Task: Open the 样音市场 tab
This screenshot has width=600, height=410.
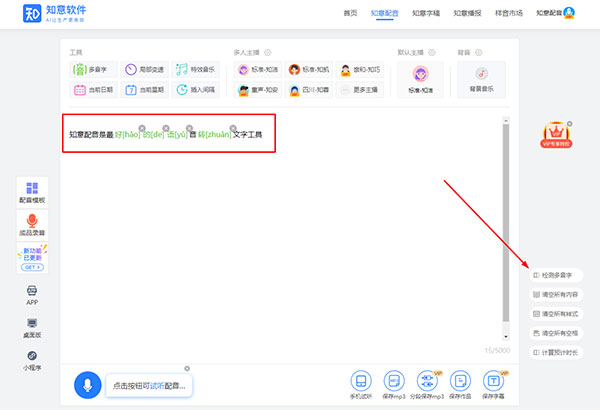Action: [509, 13]
